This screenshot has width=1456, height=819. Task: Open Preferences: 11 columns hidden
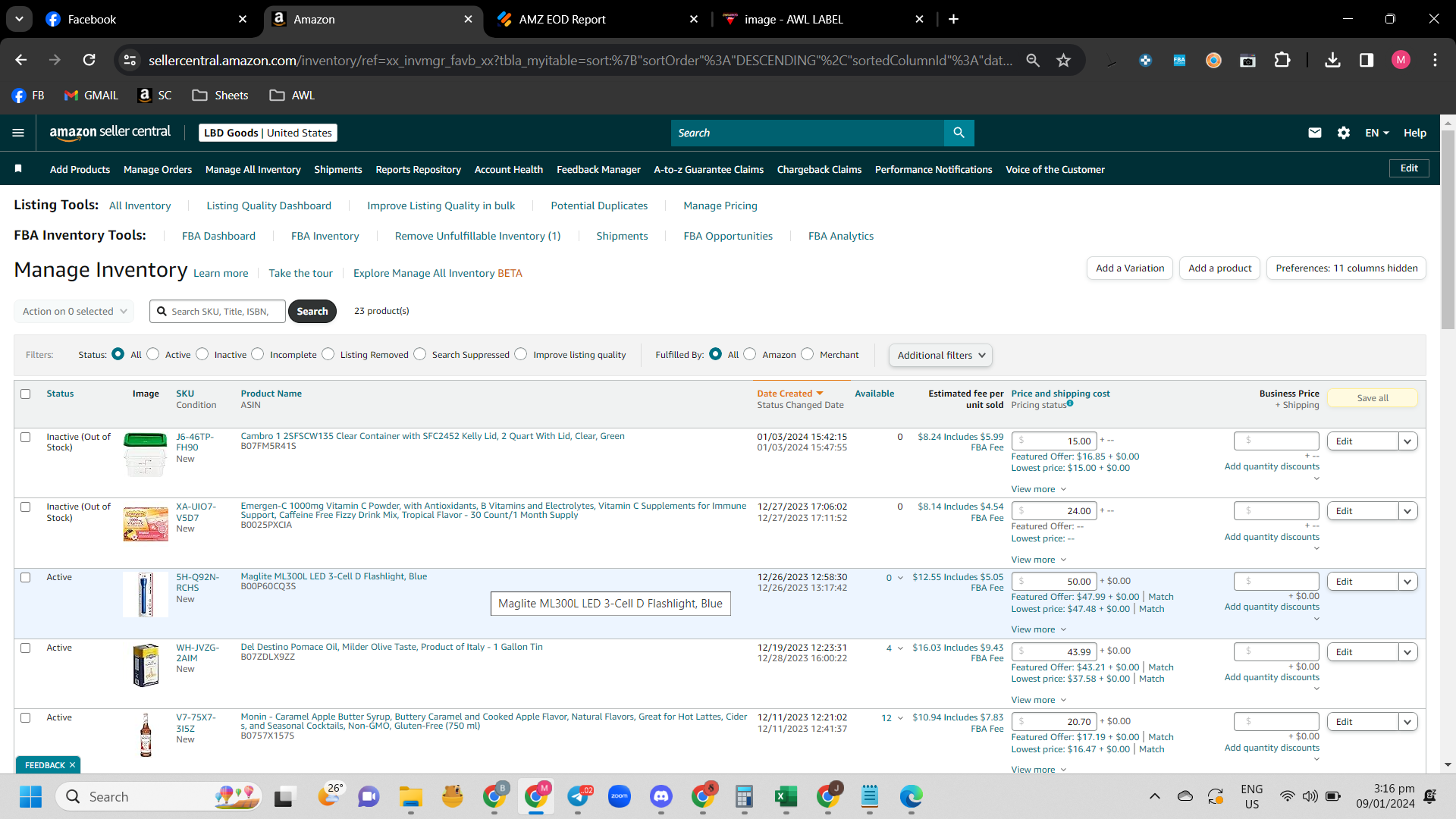pos(1347,268)
